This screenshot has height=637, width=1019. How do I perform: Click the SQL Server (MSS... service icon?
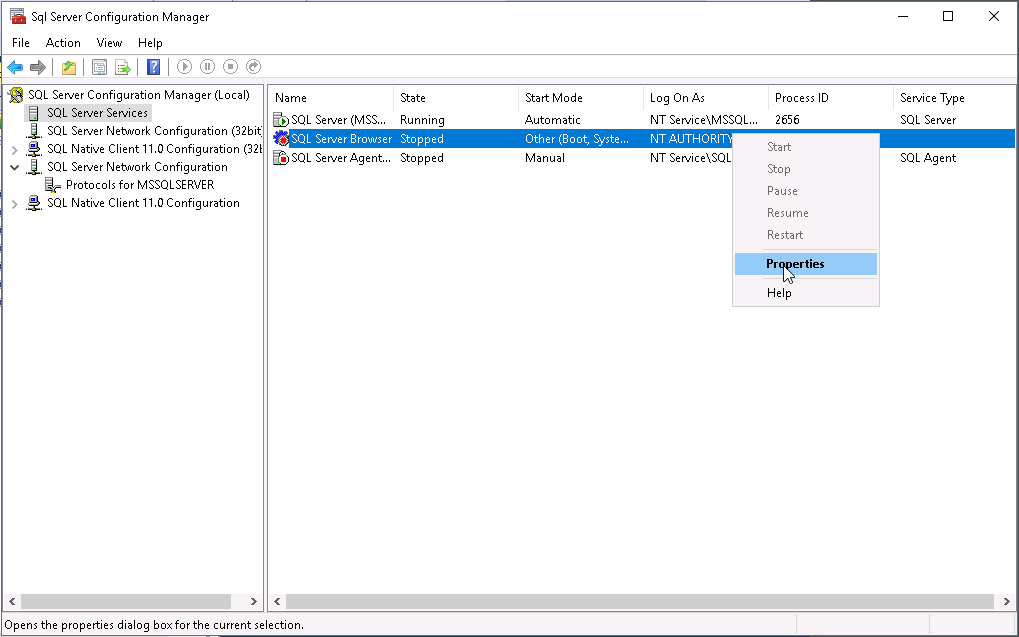point(281,120)
